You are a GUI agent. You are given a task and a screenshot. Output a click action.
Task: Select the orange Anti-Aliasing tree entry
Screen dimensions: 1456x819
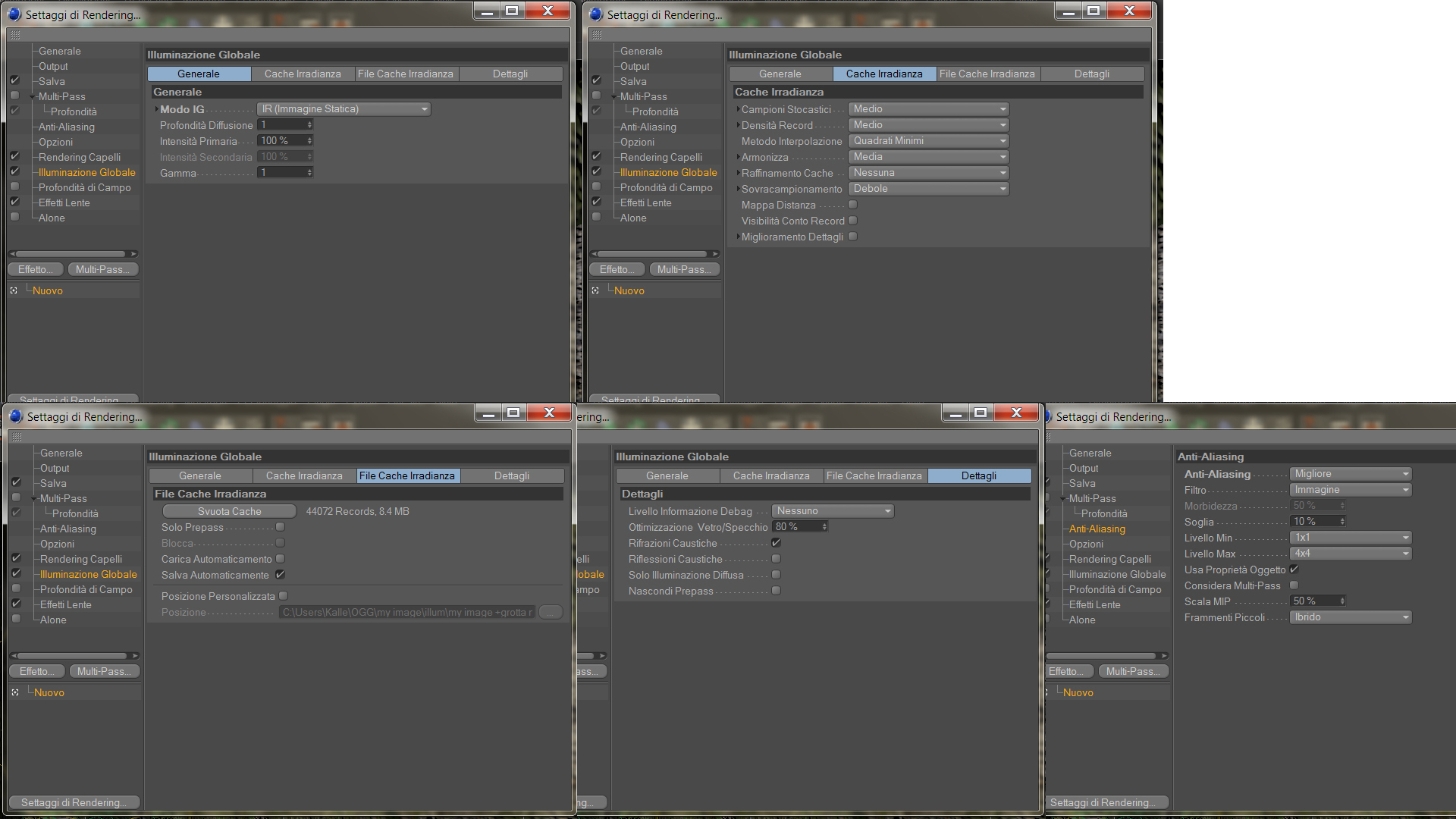[x=1097, y=529]
